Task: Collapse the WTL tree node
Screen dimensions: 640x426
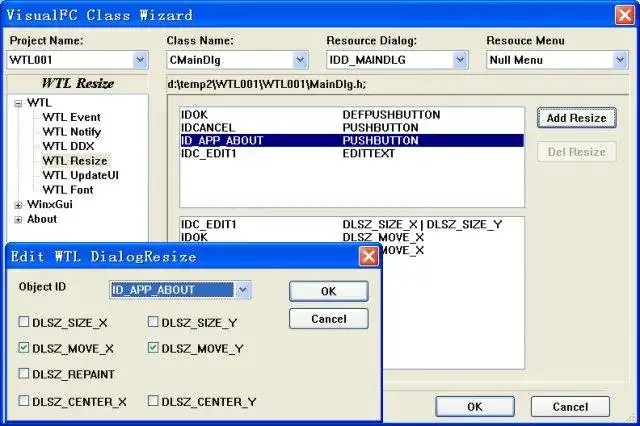Action: pyautogui.click(x=18, y=104)
